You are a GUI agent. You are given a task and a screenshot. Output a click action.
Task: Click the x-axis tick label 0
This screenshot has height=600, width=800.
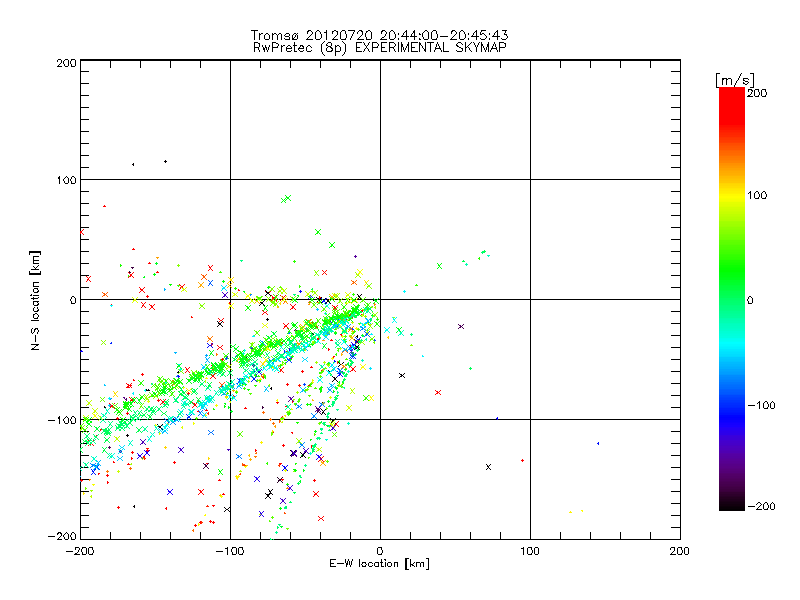click(380, 551)
